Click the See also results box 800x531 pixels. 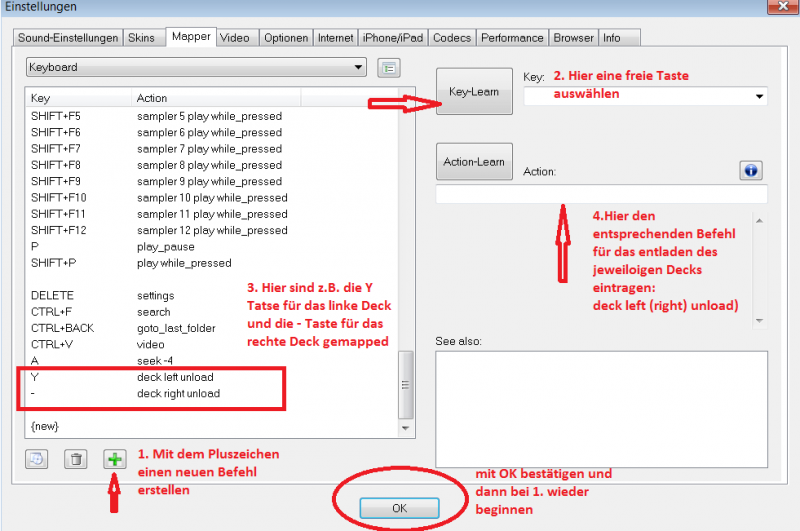[x=602, y=409]
